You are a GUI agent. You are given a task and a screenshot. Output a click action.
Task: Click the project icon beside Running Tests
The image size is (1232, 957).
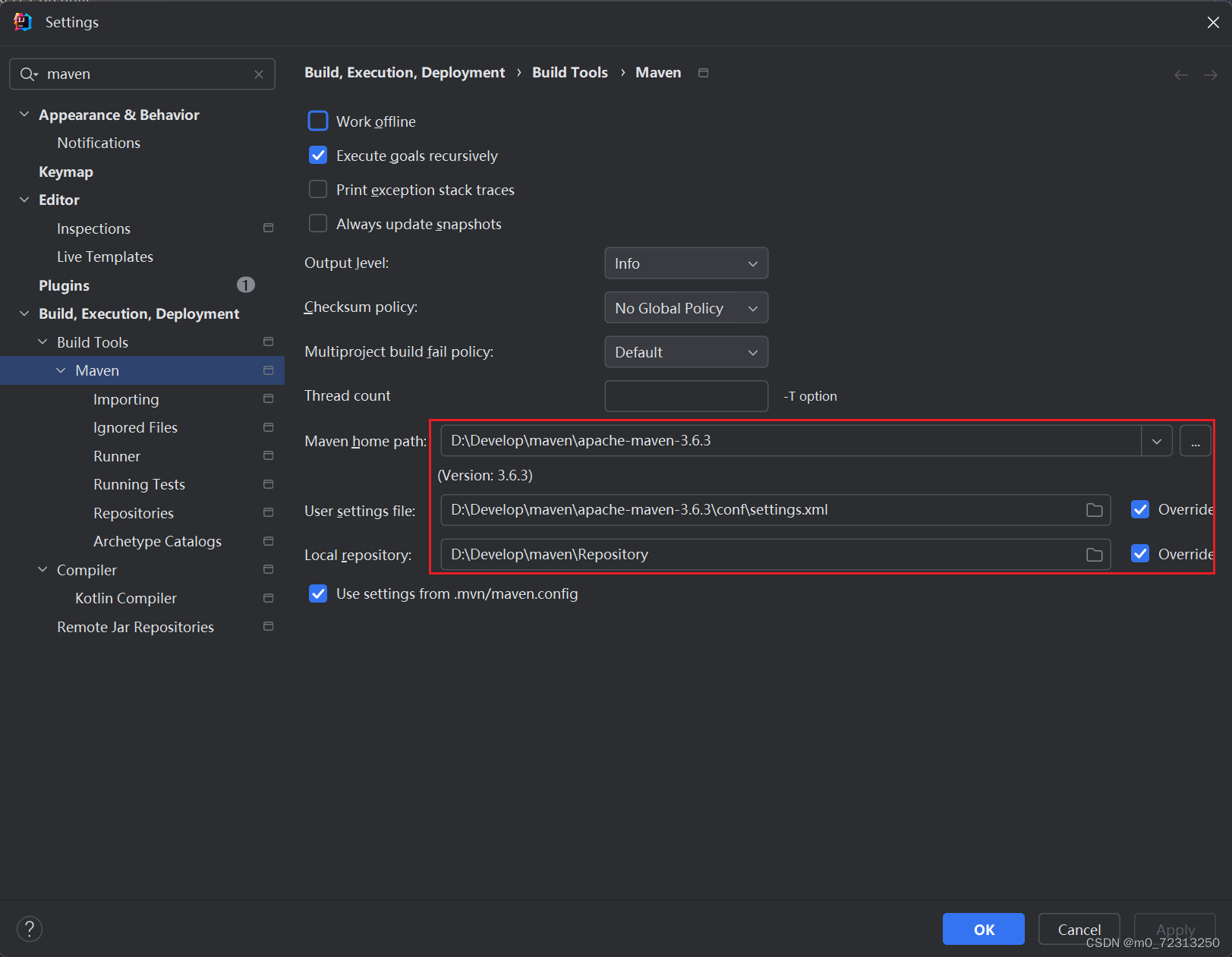point(268,484)
